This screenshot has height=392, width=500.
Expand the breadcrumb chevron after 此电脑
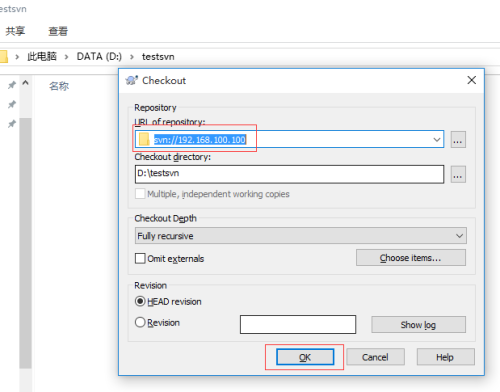66,57
